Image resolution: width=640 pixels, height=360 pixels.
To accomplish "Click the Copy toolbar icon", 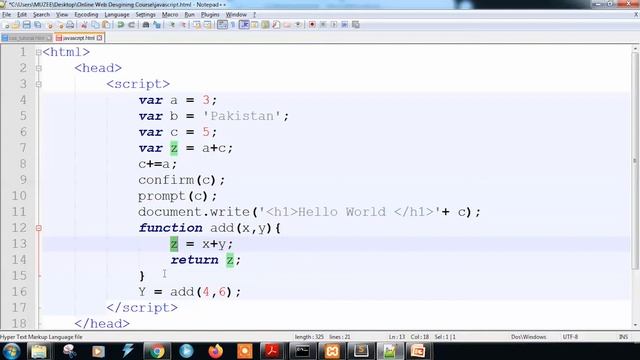I will point(95,25).
